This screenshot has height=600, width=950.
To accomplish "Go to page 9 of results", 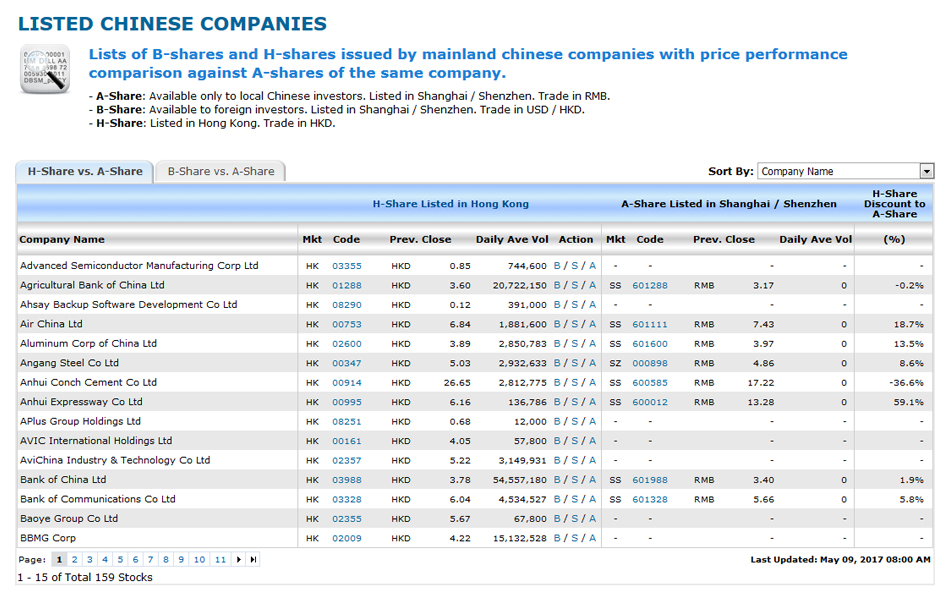I will 181,559.
